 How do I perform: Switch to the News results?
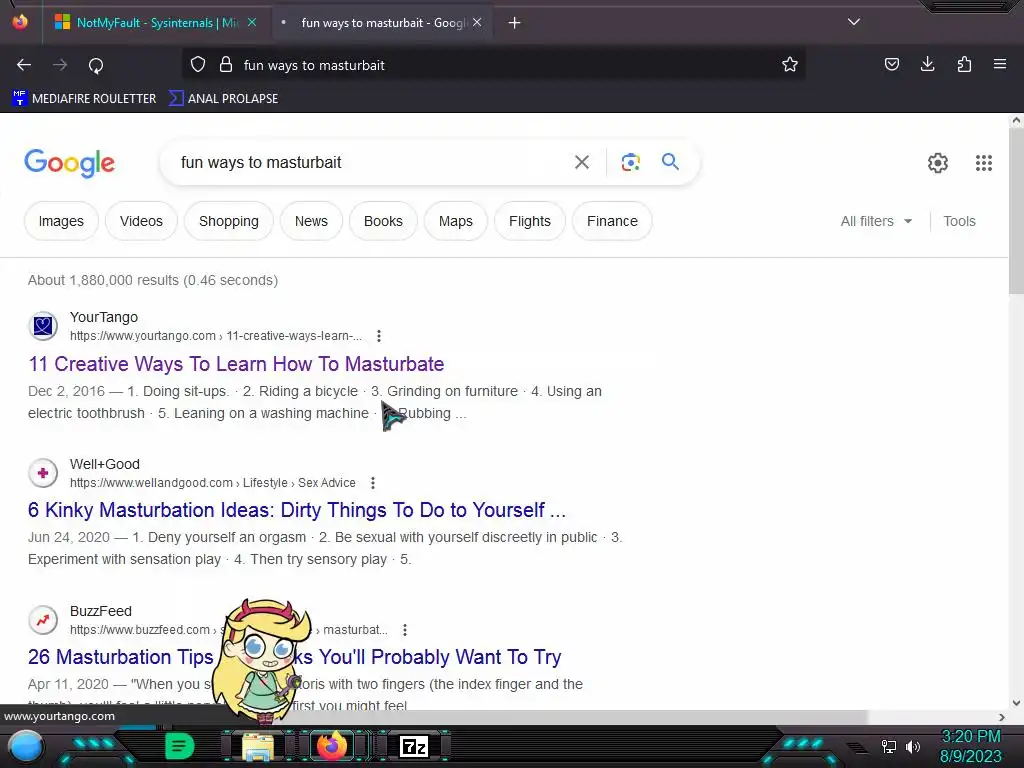tap(311, 221)
